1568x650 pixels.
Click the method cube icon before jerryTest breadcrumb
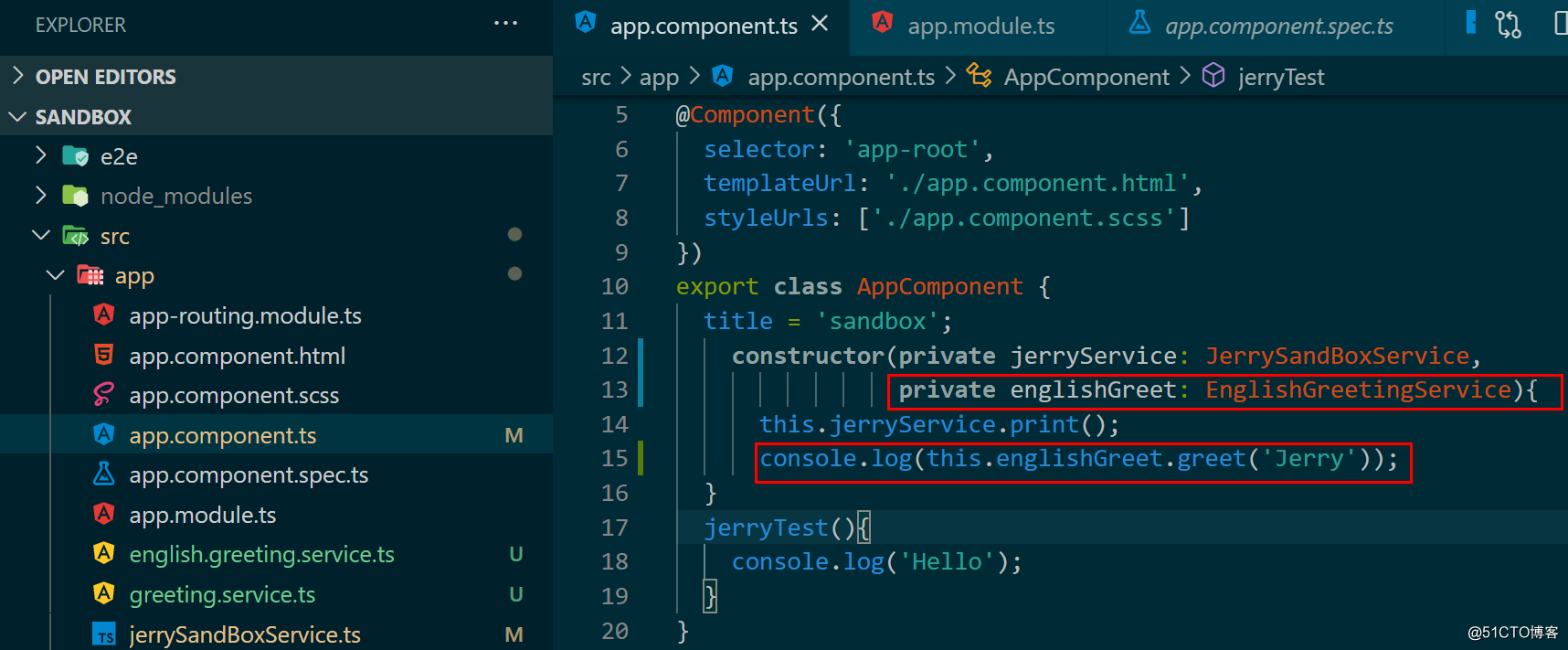tap(1213, 75)
